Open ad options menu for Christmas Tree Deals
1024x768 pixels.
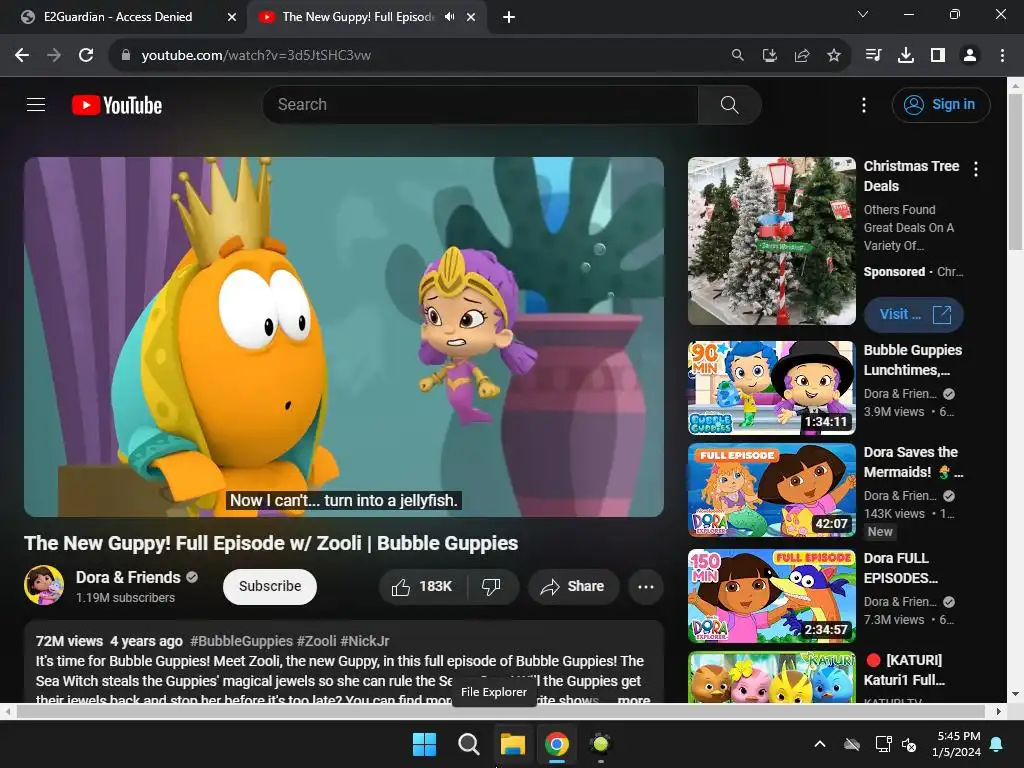pyautogui.click(x=976, y=169)
